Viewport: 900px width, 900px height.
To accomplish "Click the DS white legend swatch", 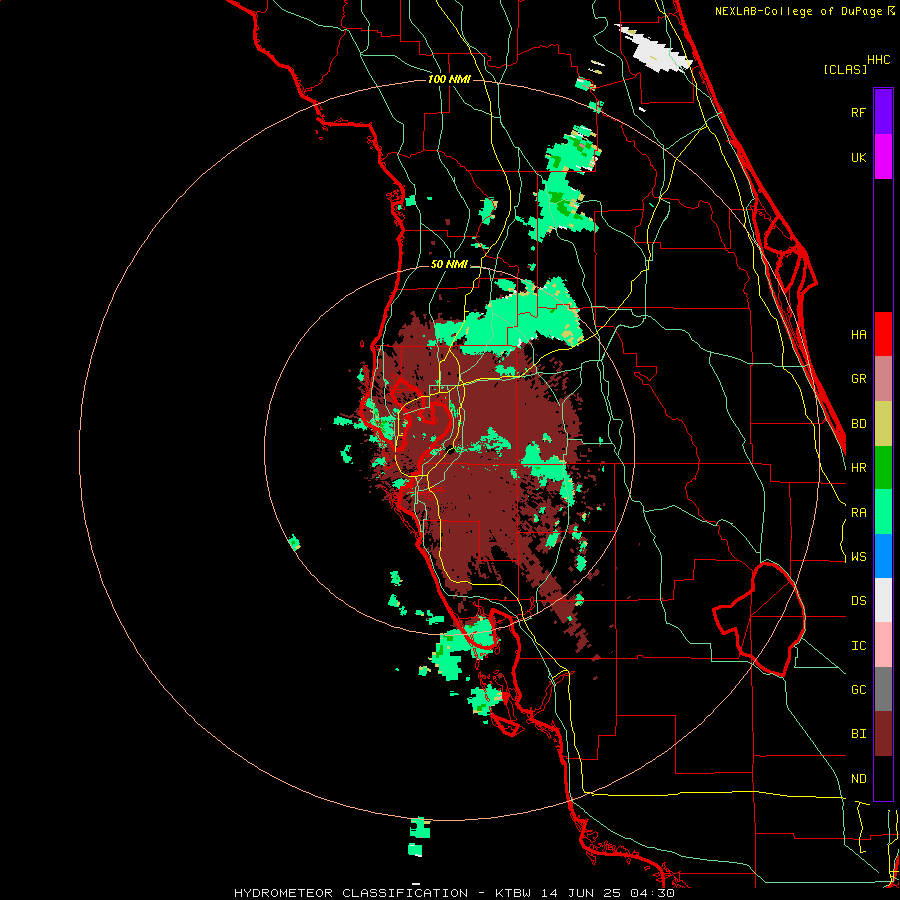I will click(883, 600).
